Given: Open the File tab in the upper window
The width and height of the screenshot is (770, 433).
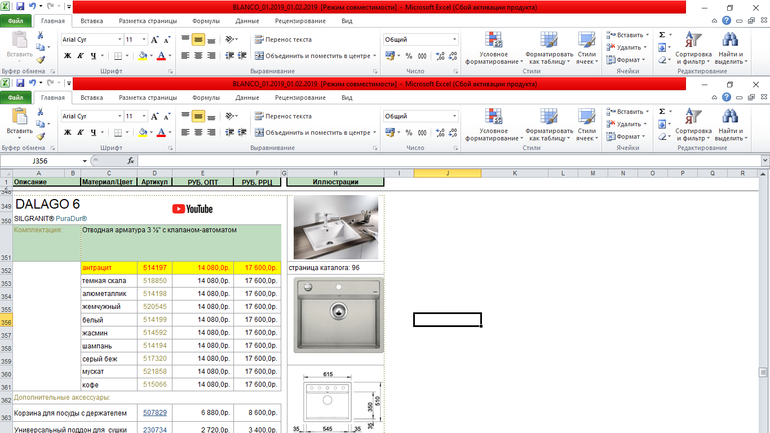Looking at the screenshot, I should pos(16,20).
